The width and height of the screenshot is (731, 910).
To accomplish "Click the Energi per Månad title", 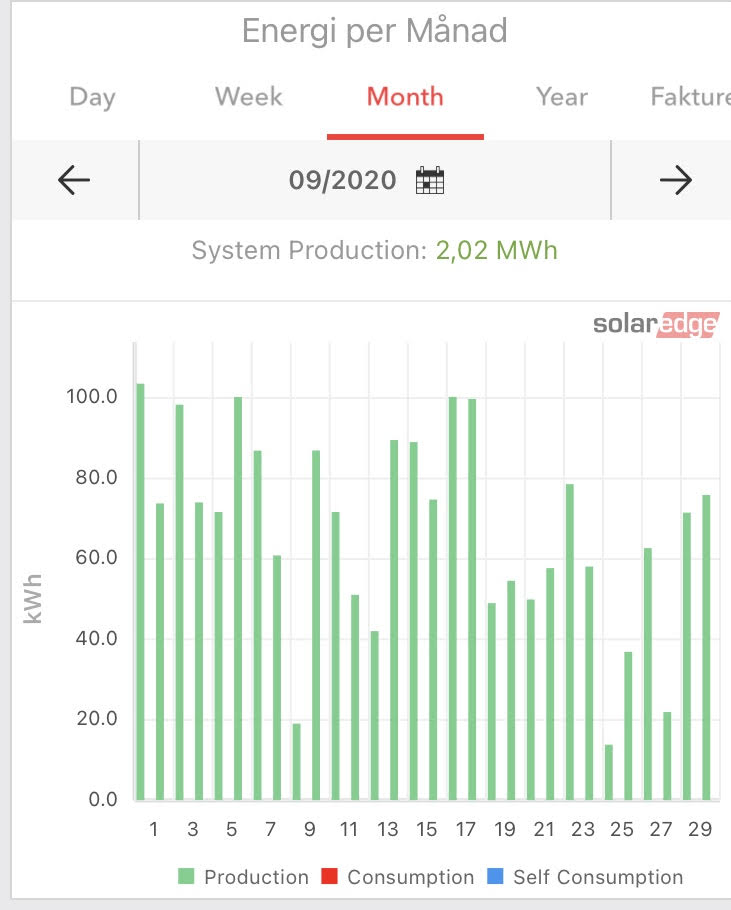I will pyautogui.click(x=374, y=31).
